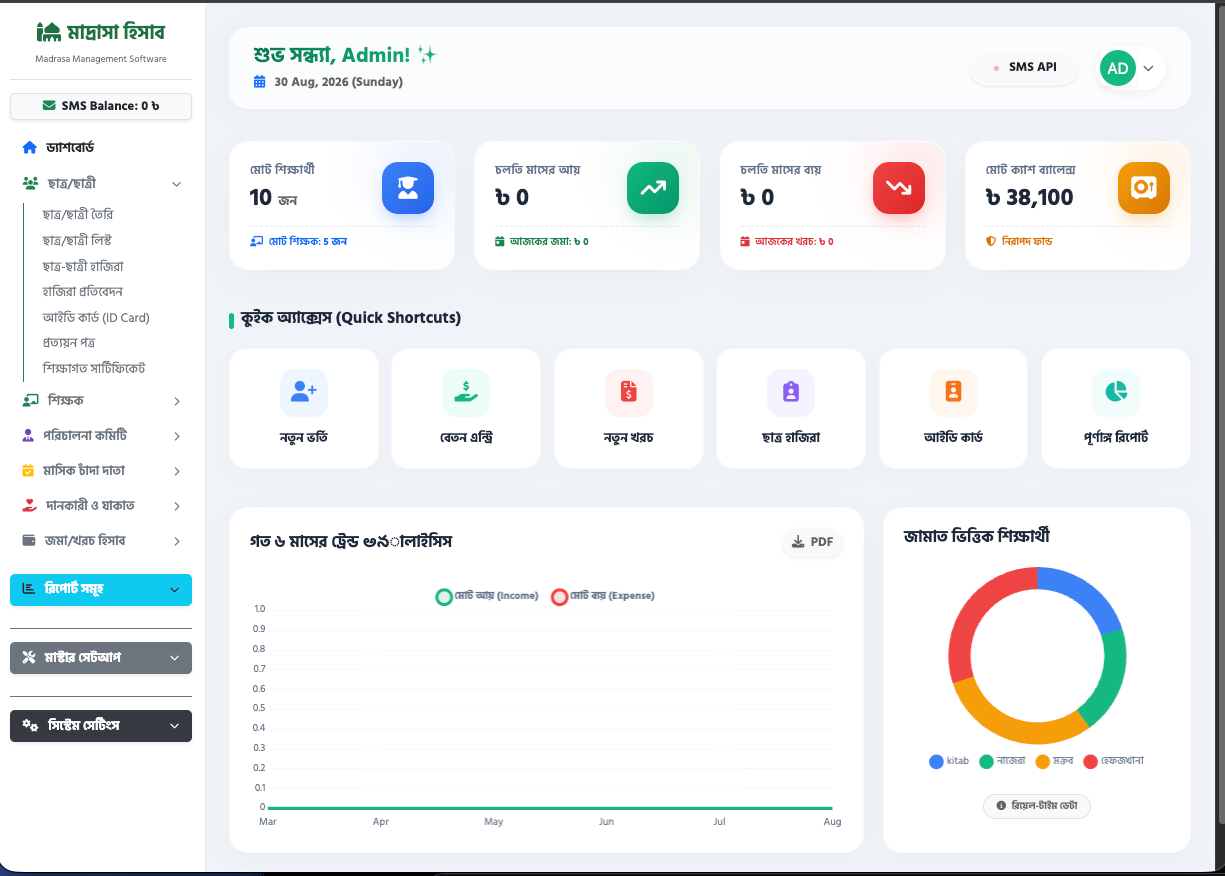Open the বেতন এন্ট্রি quick shortcut

click(466, 408)
